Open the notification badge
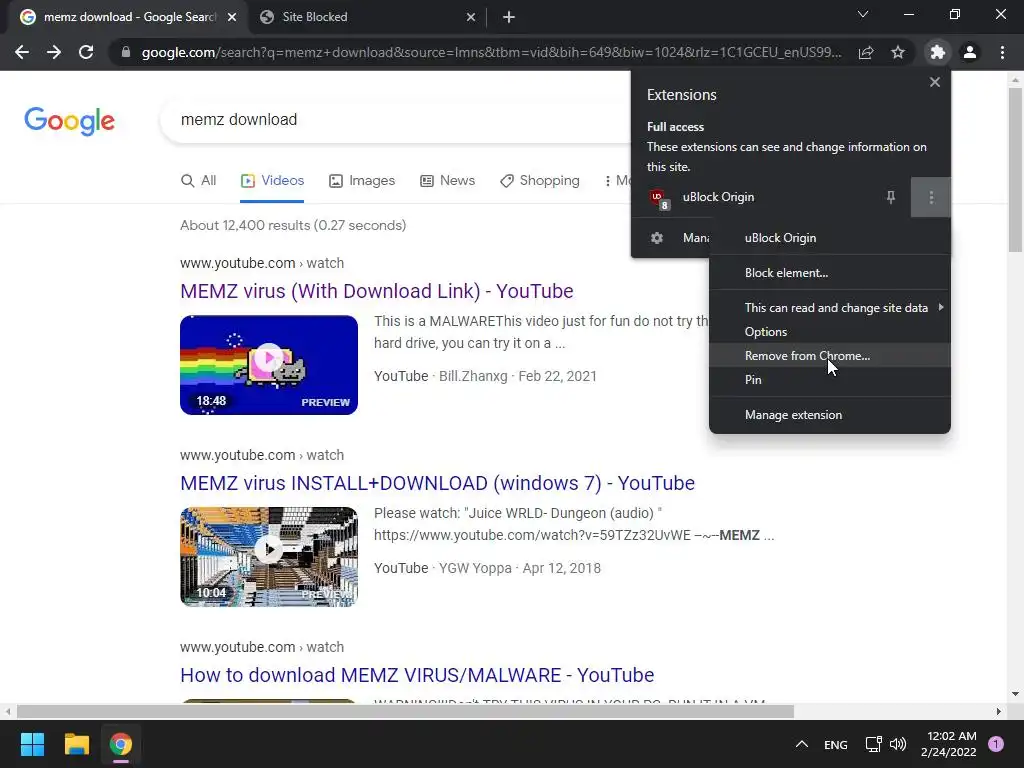Screen dimensions: 1024x768 coord(996,744)
